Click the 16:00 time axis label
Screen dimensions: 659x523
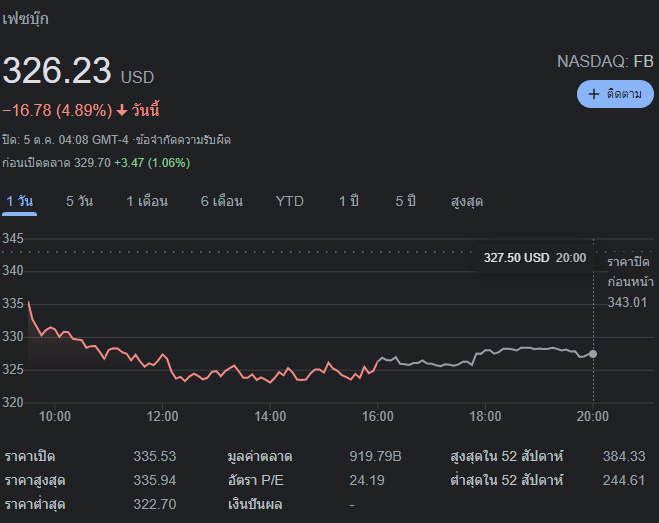click(x=377, y=416)
